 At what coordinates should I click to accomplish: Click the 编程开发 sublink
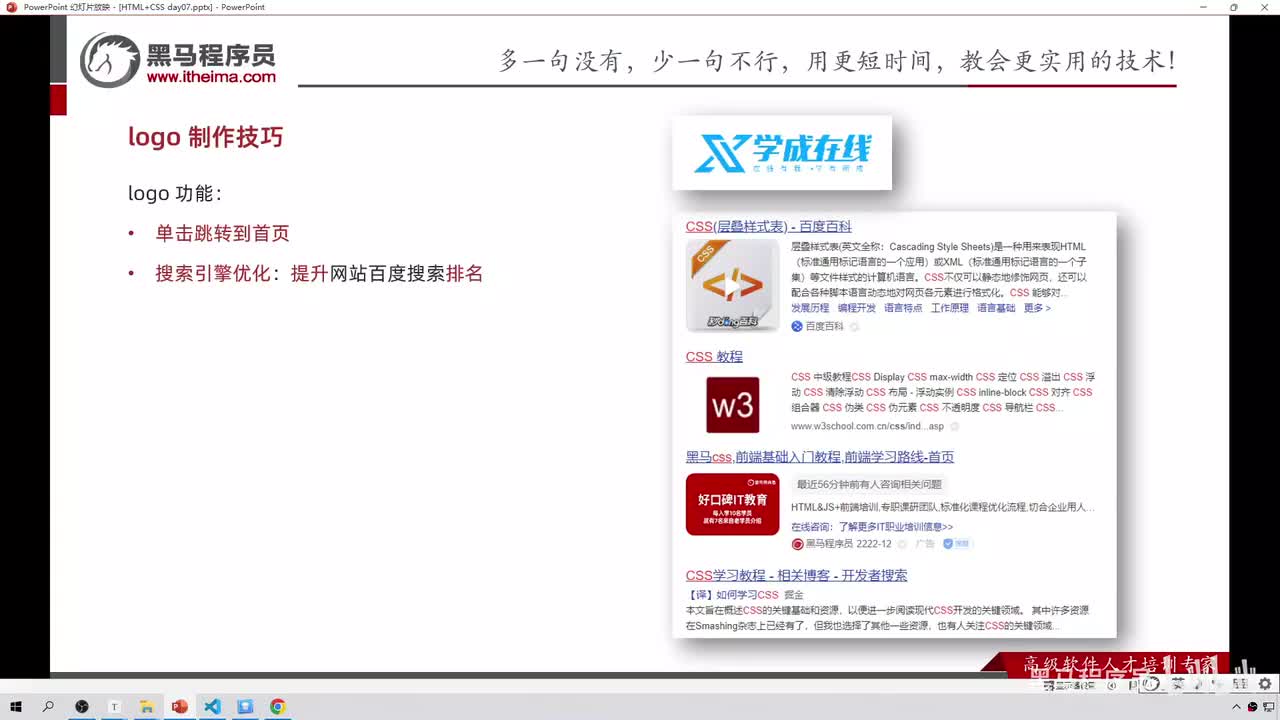pyautogui.click(x=857, y=308)
